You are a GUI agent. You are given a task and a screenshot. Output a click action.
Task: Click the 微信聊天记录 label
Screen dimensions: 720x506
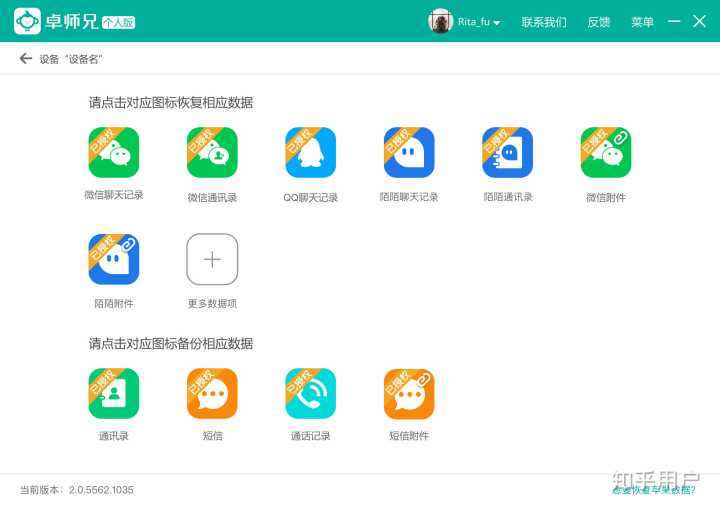tap(114, 195)
